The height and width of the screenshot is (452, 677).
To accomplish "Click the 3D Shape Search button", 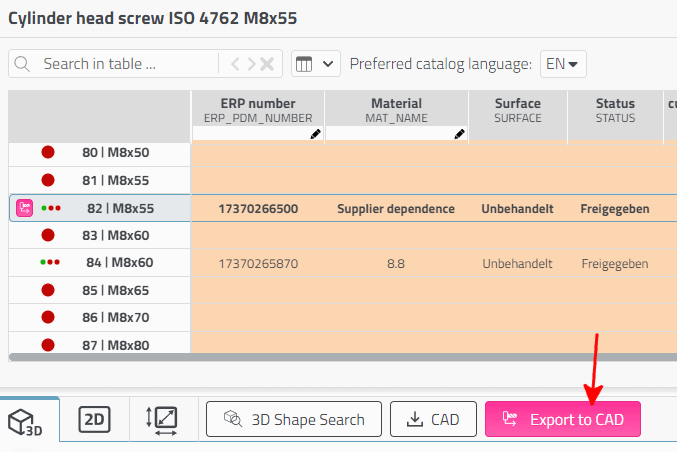I will pyautogui.click(x=293, y=420).
